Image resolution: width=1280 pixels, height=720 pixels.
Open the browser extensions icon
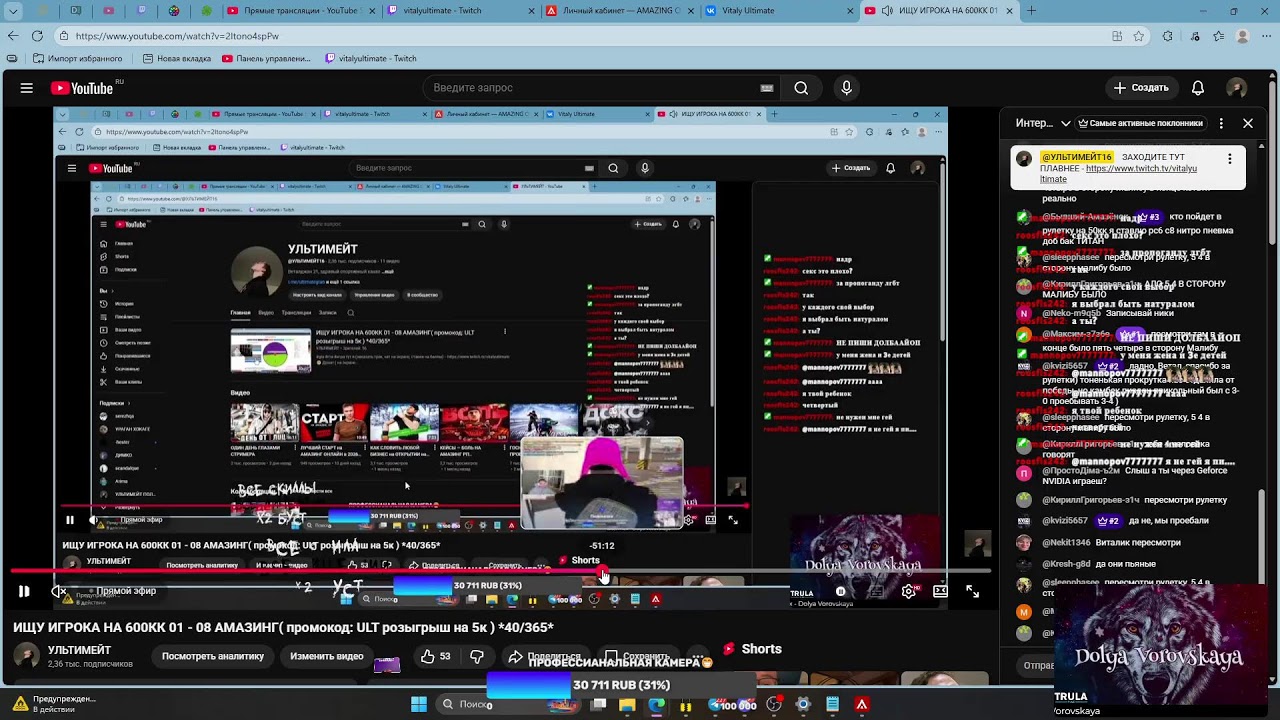tap(1167, 36)
